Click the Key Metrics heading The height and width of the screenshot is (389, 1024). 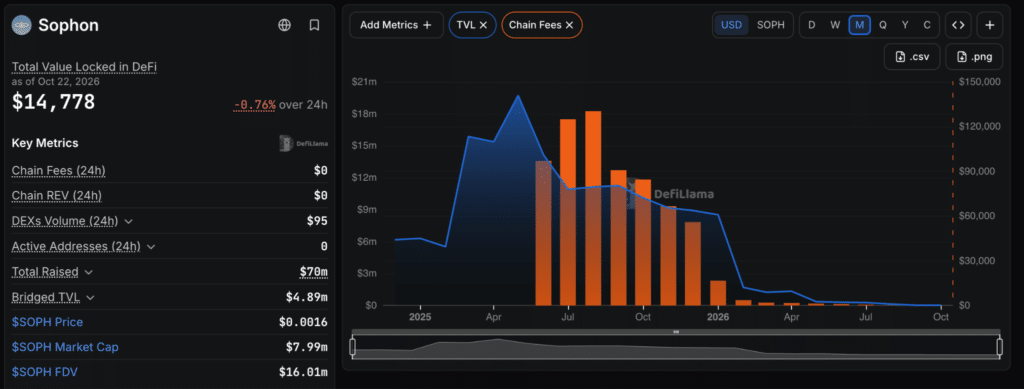pos(45,143)
